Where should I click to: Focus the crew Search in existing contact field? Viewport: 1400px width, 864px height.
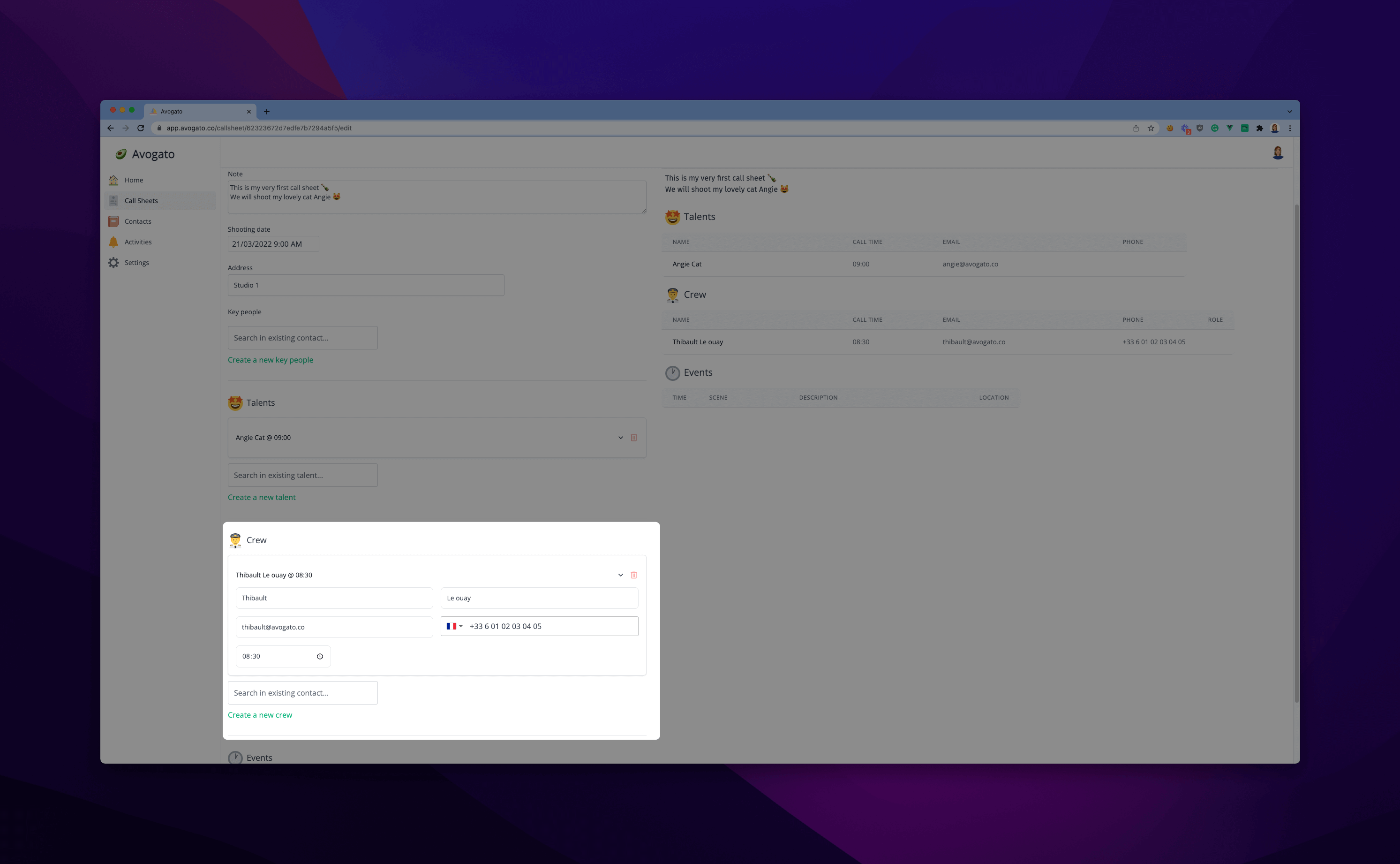(x=302, y=693)
